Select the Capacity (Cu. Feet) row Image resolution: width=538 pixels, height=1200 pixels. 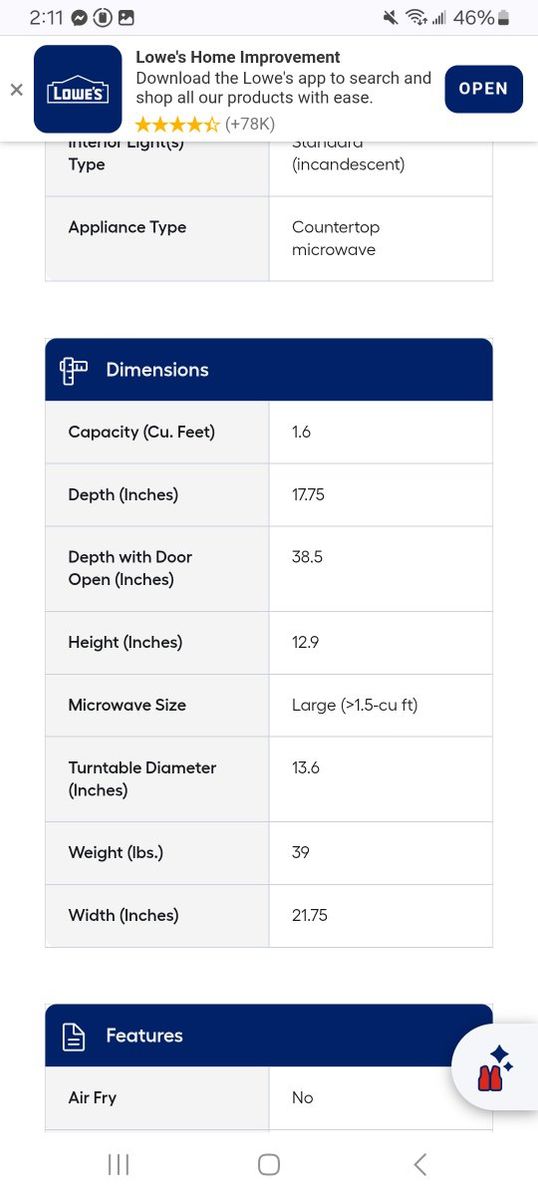point(269,432)
